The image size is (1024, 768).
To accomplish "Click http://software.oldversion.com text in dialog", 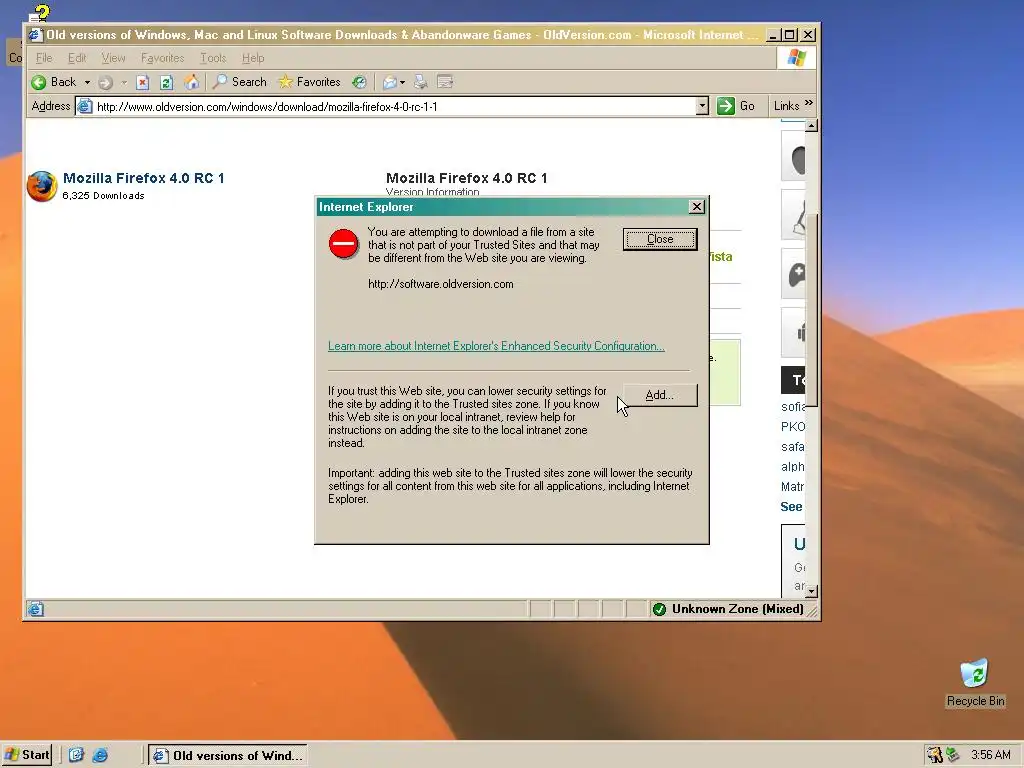I will pos(441,284).
